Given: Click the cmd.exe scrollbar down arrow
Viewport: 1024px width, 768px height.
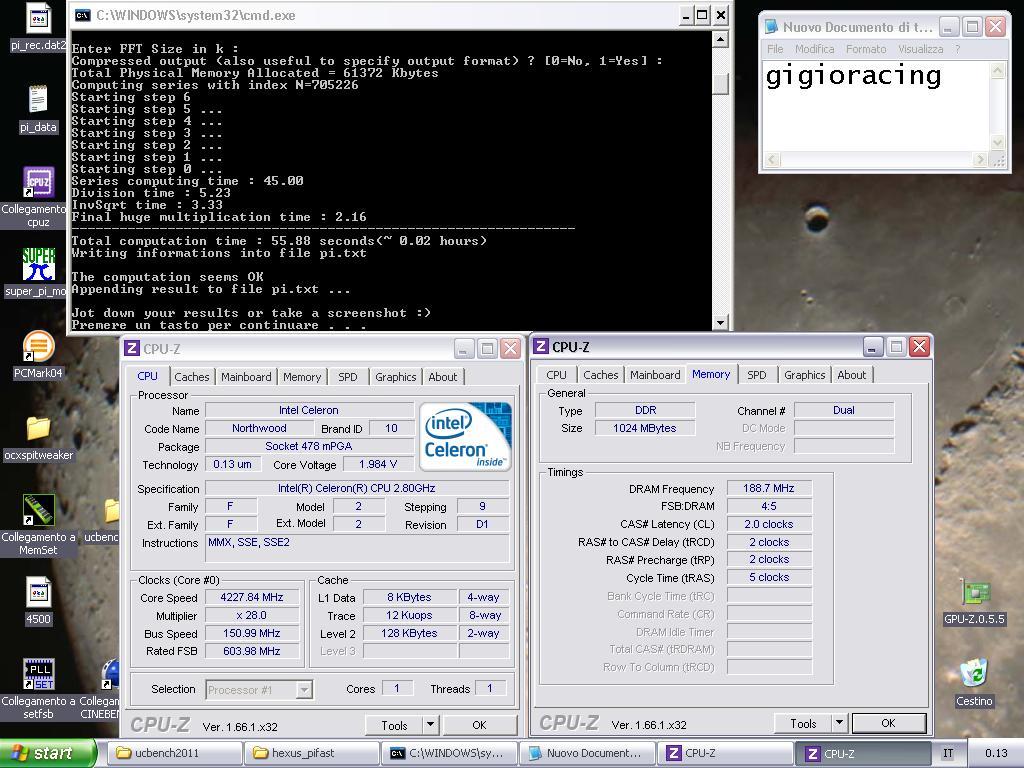Looking at the screenshot, I should pos(720,322).
